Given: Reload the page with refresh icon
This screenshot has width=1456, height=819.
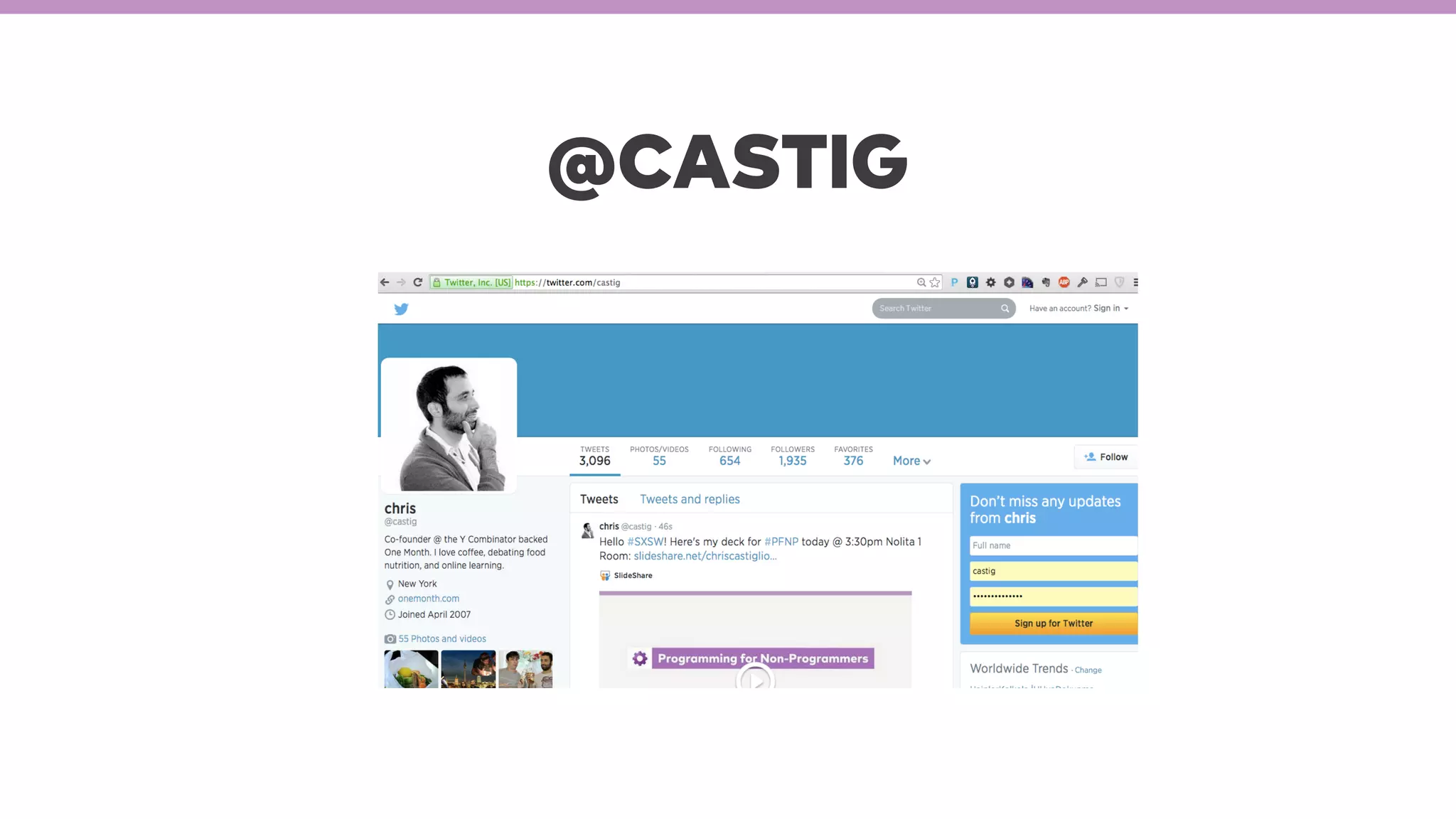Looking at the screenshot, I should (x=418, y=282).
